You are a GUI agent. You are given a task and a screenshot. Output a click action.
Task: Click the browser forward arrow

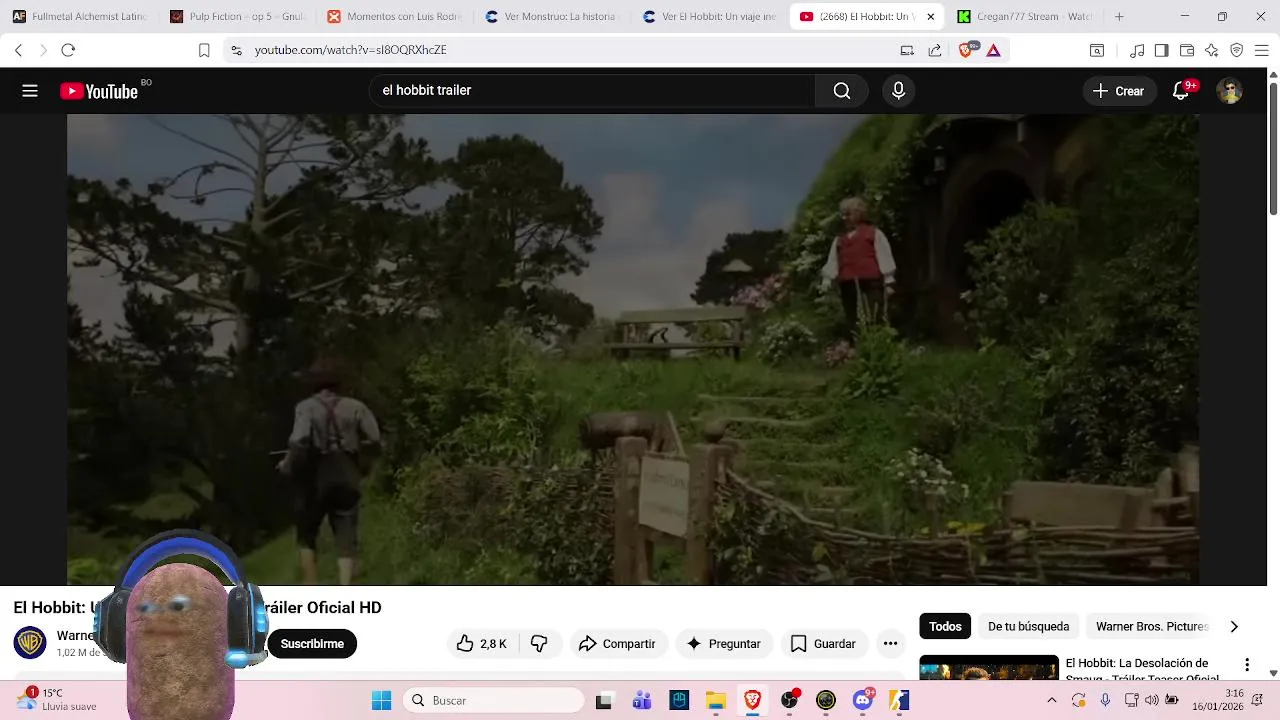tap(43, 50)
